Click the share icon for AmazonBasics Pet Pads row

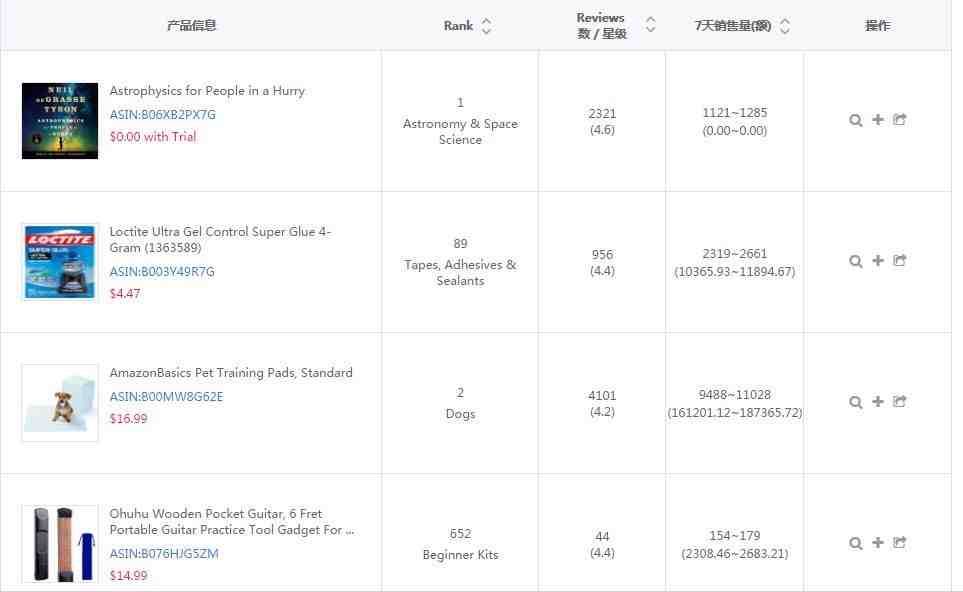[900, 402]
